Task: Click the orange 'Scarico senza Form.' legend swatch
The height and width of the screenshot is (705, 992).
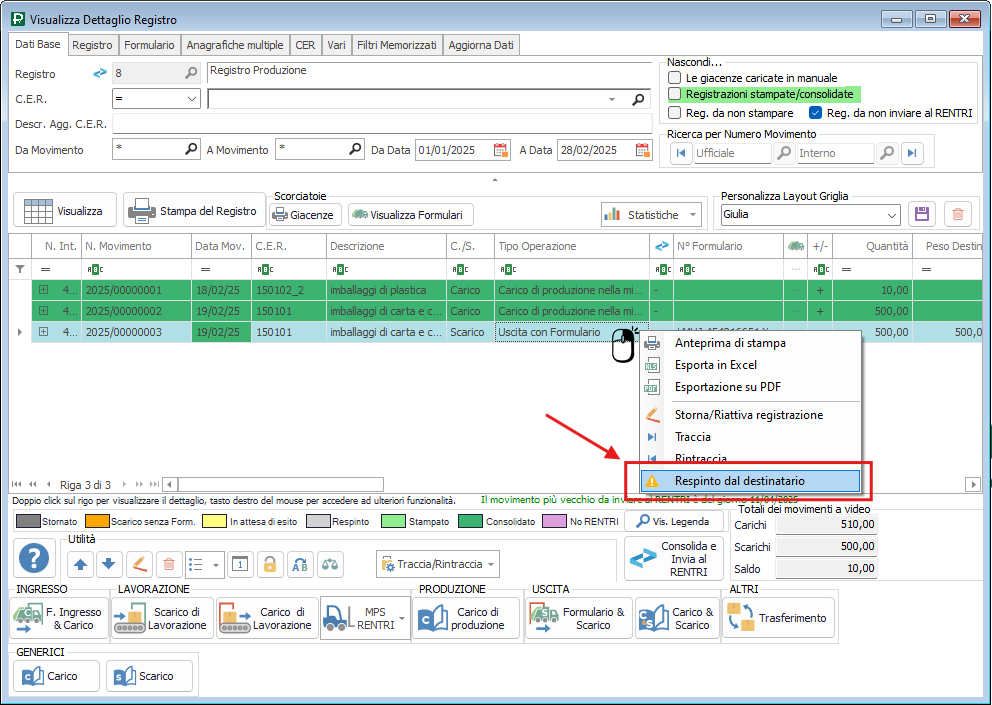Action: click(x=98, y=522)
